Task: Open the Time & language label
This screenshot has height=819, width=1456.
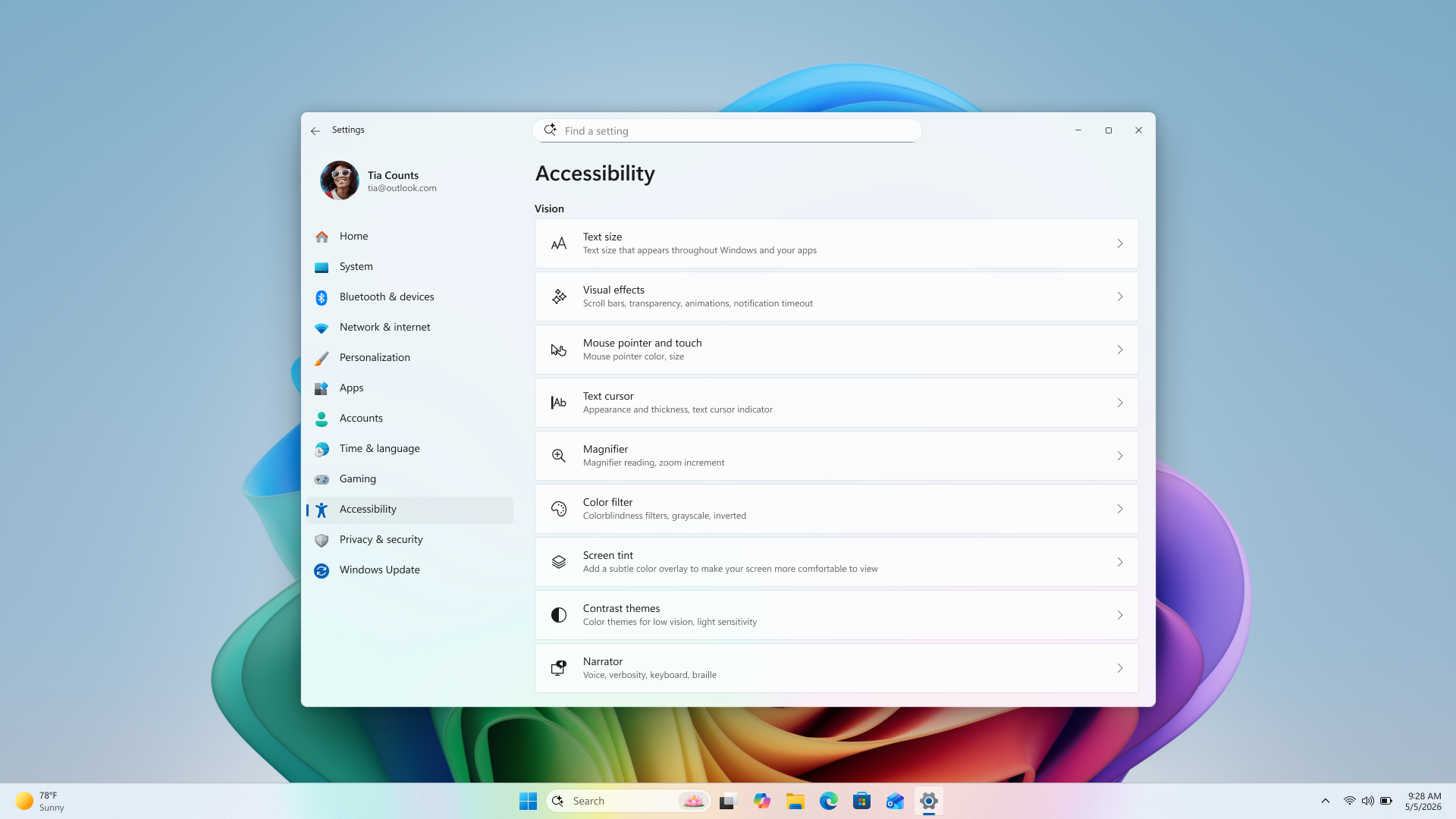Action: (379, 449)
